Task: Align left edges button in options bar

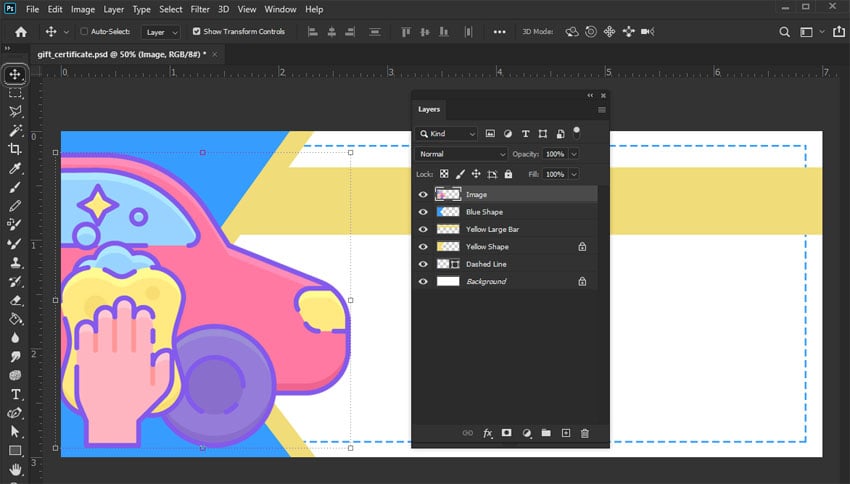Action: (313, 32)
